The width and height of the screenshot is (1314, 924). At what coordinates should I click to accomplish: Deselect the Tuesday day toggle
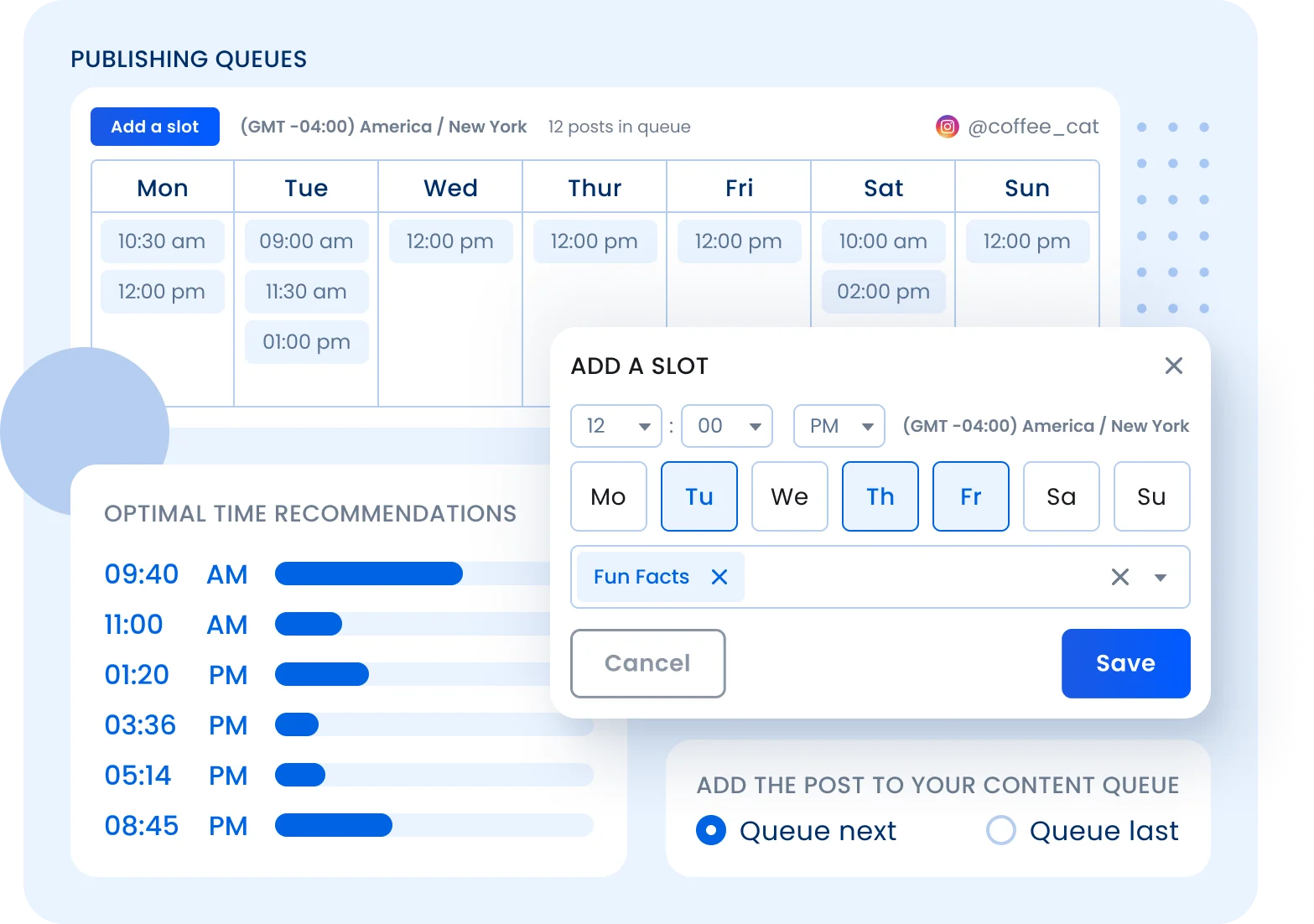point(699,496)
